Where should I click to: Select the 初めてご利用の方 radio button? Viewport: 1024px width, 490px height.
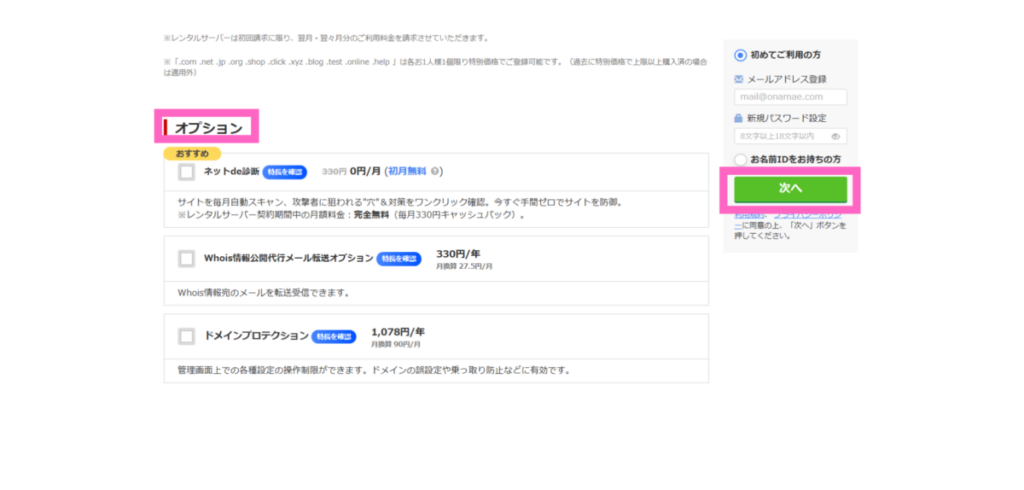(x=740, y=55)
